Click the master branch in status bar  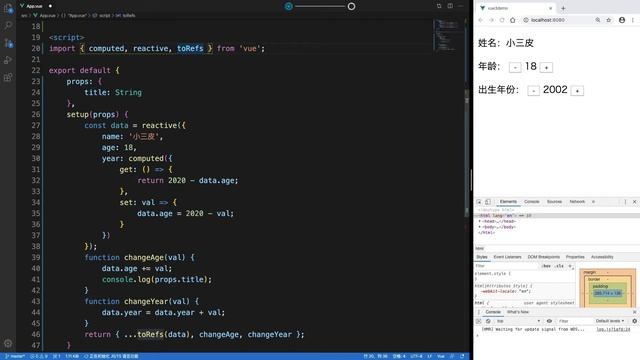coord(15,356)
